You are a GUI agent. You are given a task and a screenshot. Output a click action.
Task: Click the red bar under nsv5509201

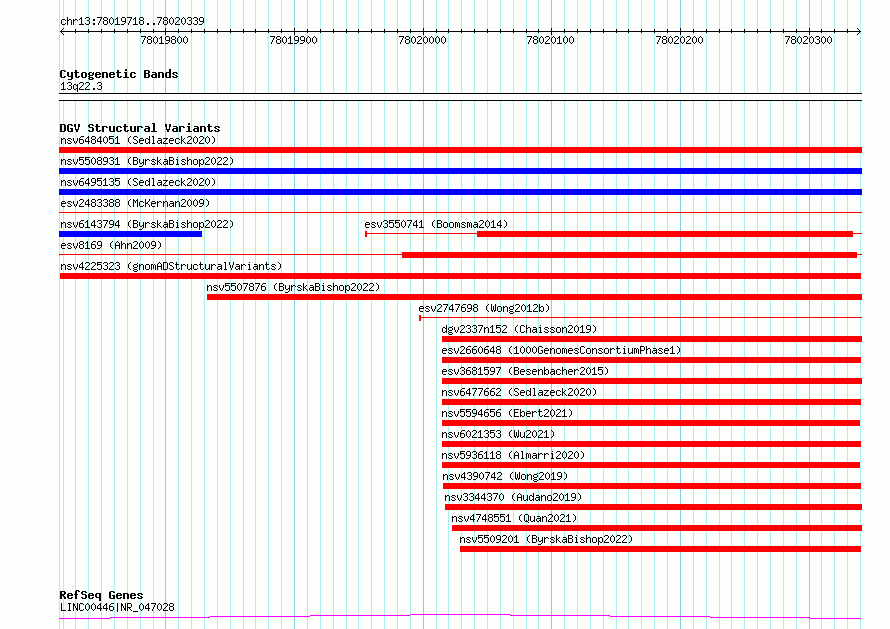point(661,549)
